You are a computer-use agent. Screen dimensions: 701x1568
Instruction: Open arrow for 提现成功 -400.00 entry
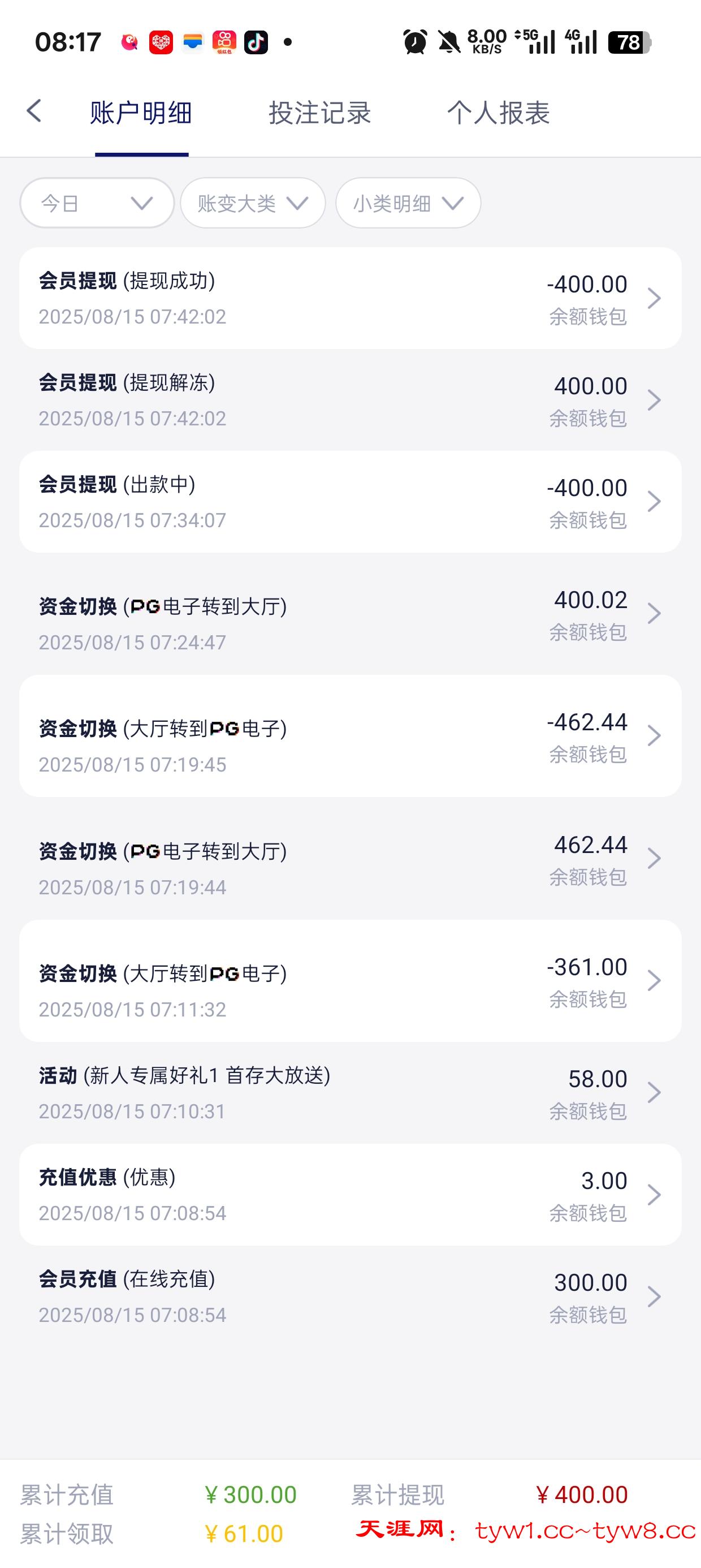[654, 298]
